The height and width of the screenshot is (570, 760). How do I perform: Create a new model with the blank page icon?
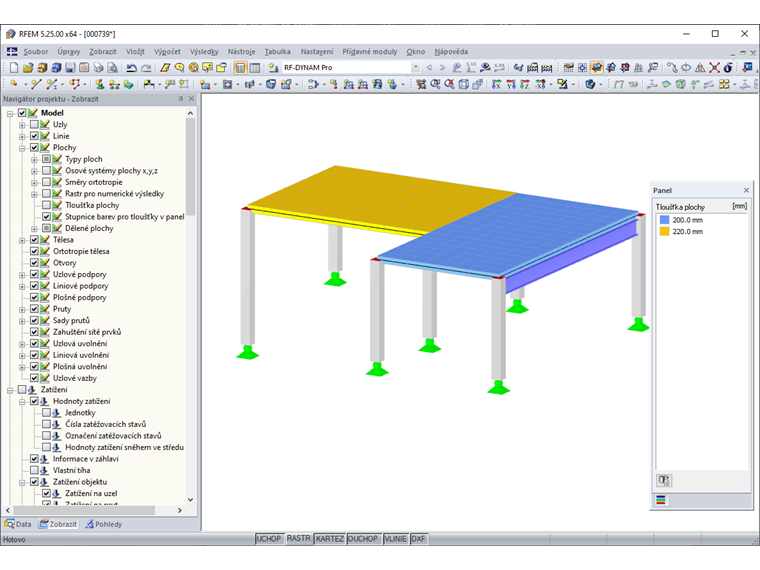click(x=14, y=68)
